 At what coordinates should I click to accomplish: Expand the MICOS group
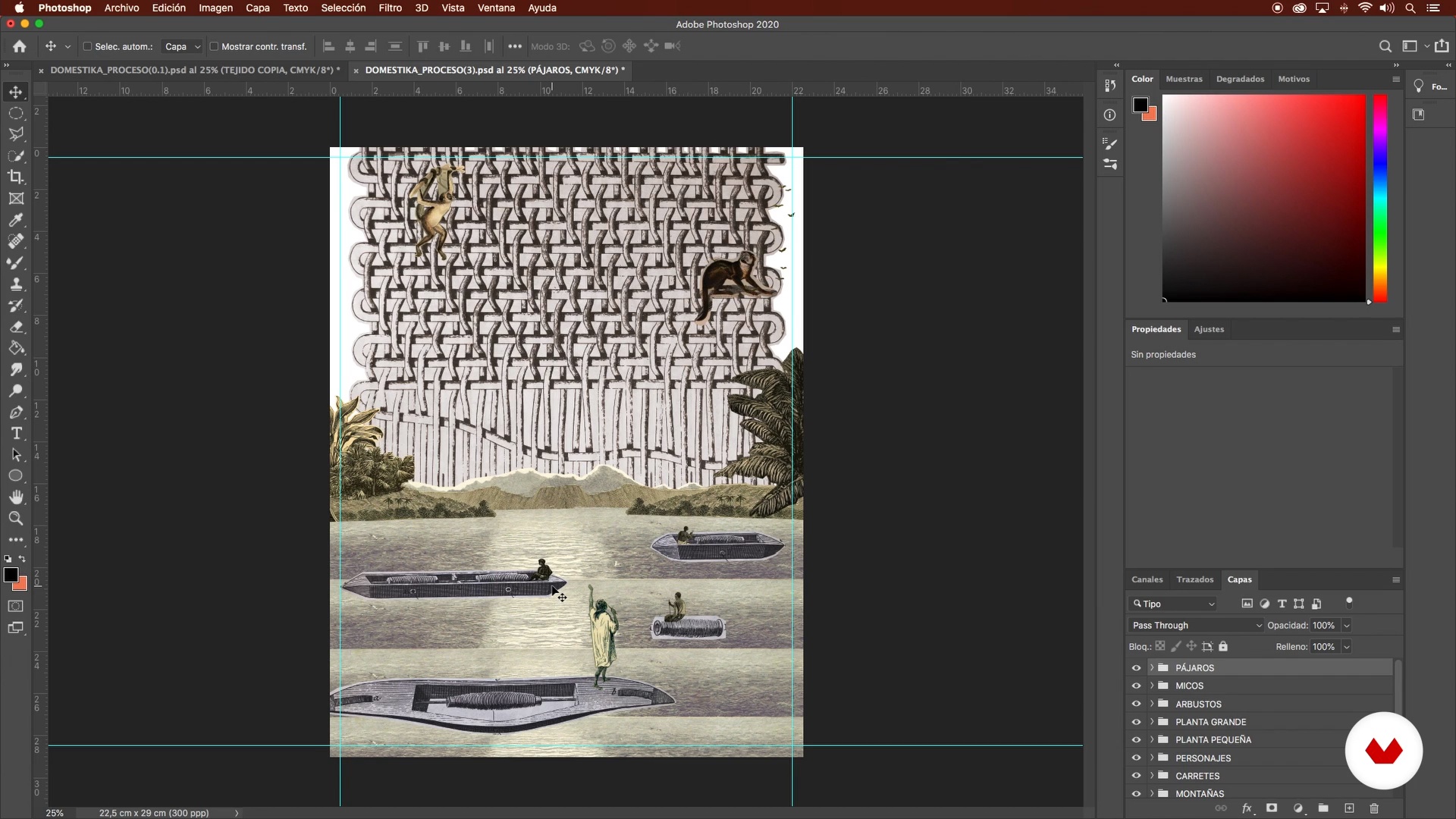coord(1151,686)
